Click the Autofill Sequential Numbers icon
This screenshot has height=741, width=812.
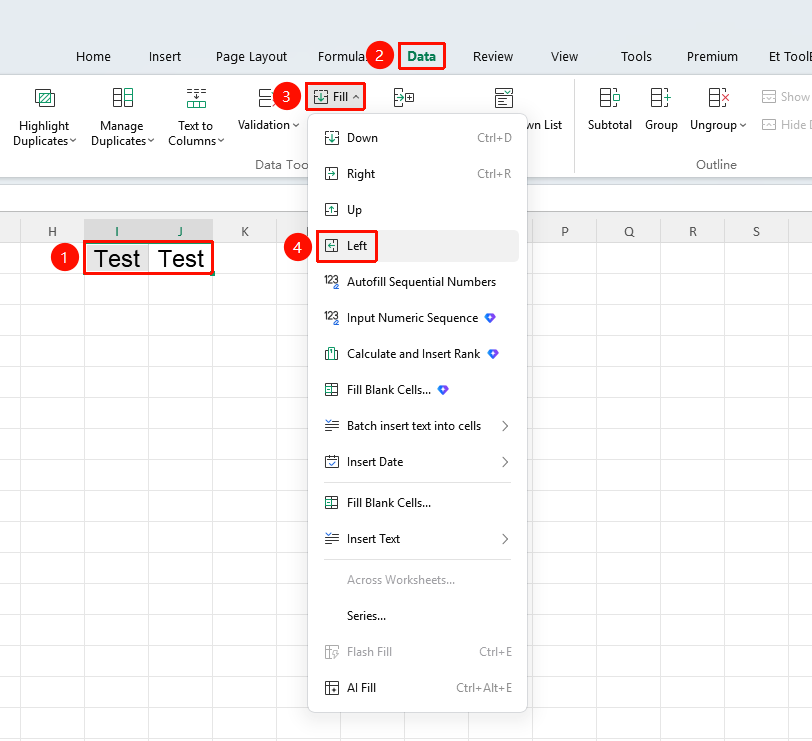coord(331,282)
